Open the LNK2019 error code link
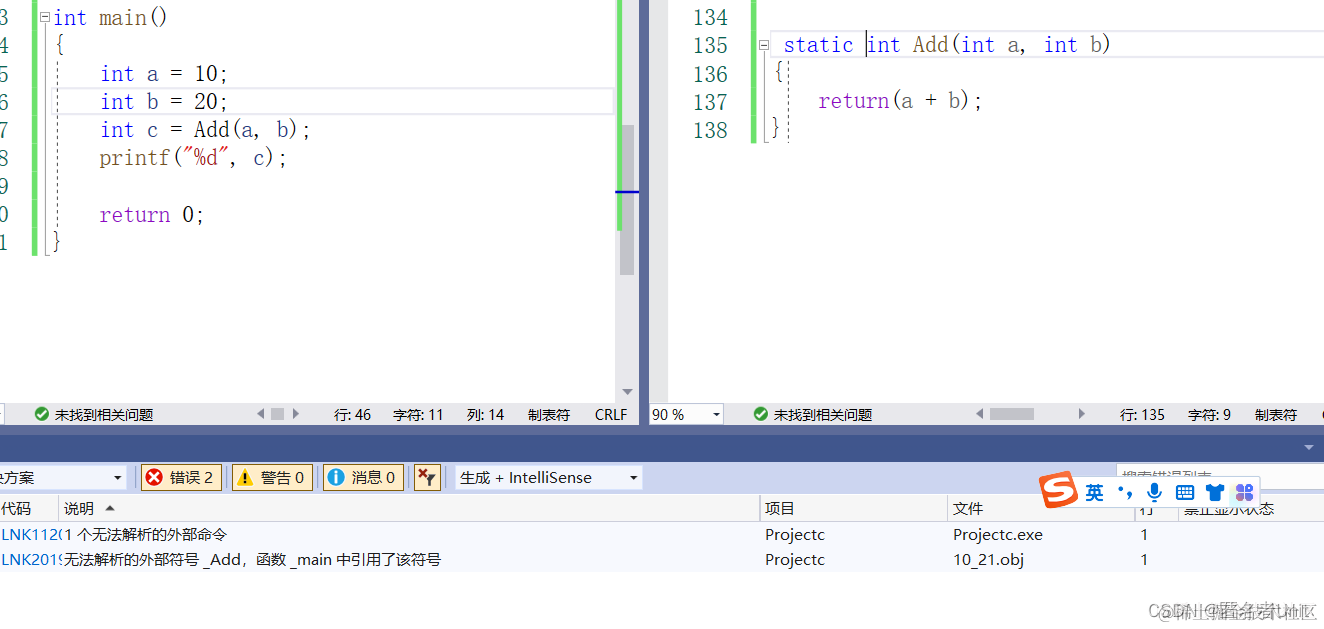This screenshot has width=1324, height=629. [31, 559]
